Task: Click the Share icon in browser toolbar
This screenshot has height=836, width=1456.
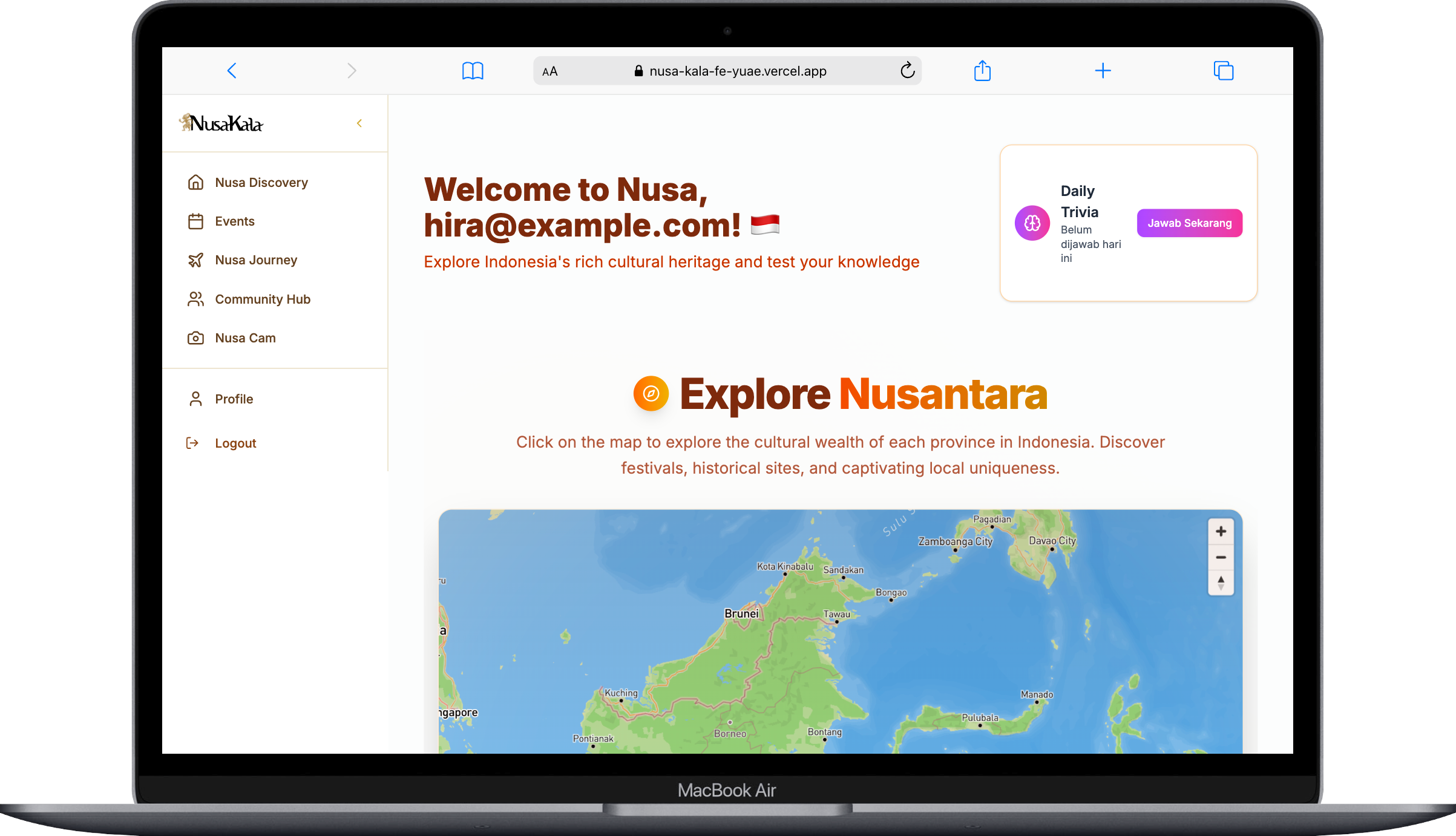Action: click(x=982, y=71)
